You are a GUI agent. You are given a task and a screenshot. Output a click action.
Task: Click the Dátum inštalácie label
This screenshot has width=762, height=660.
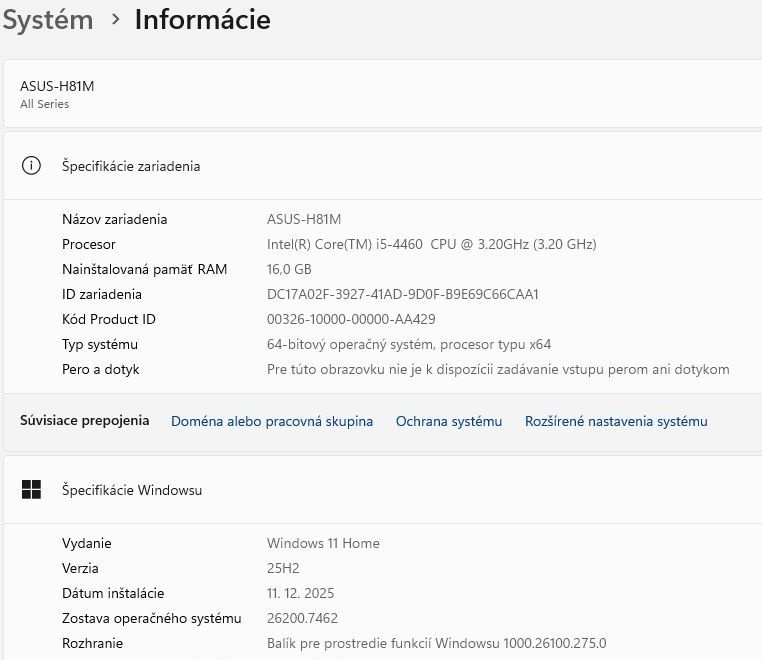[x=113, y=593]
